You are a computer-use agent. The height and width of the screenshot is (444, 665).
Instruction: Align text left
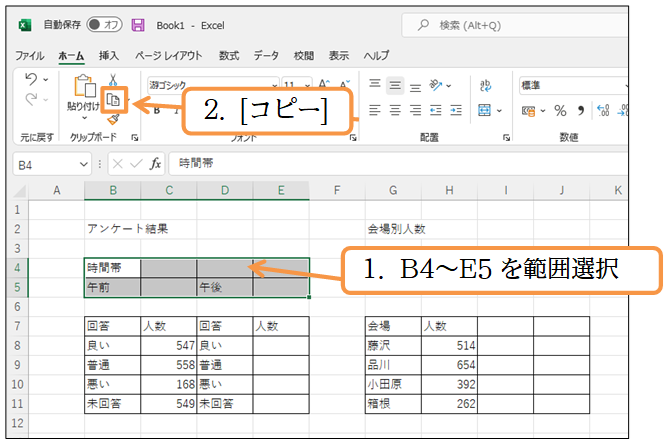(374, 111)
